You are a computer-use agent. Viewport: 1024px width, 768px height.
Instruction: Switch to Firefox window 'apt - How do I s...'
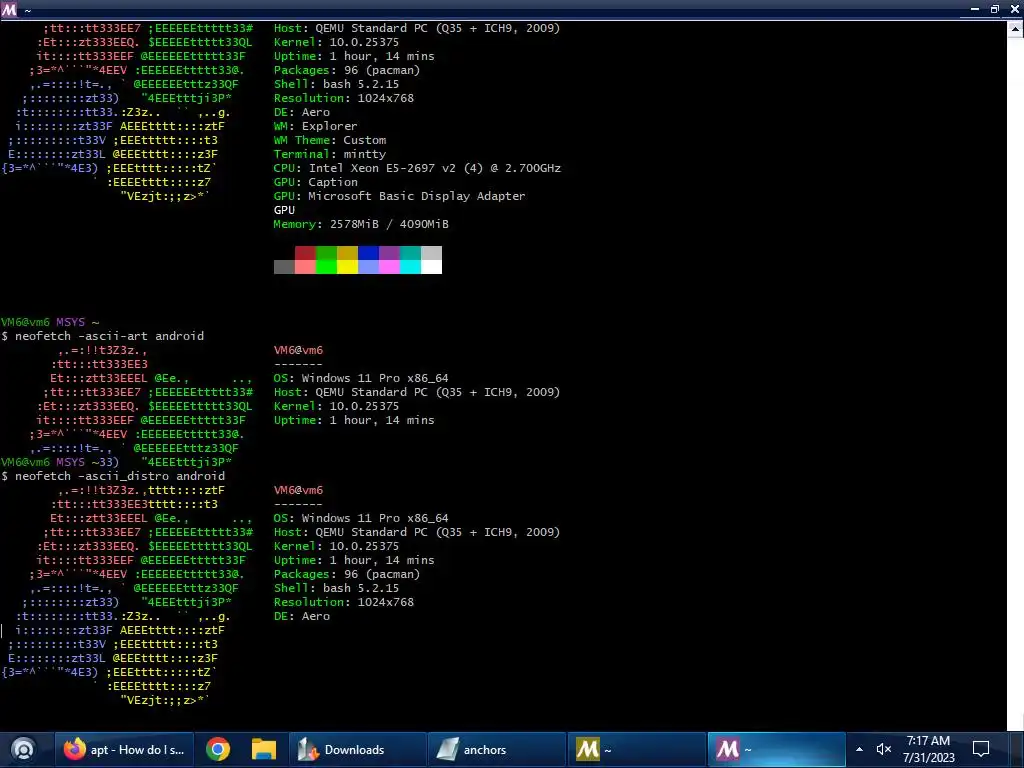[124, 749]
